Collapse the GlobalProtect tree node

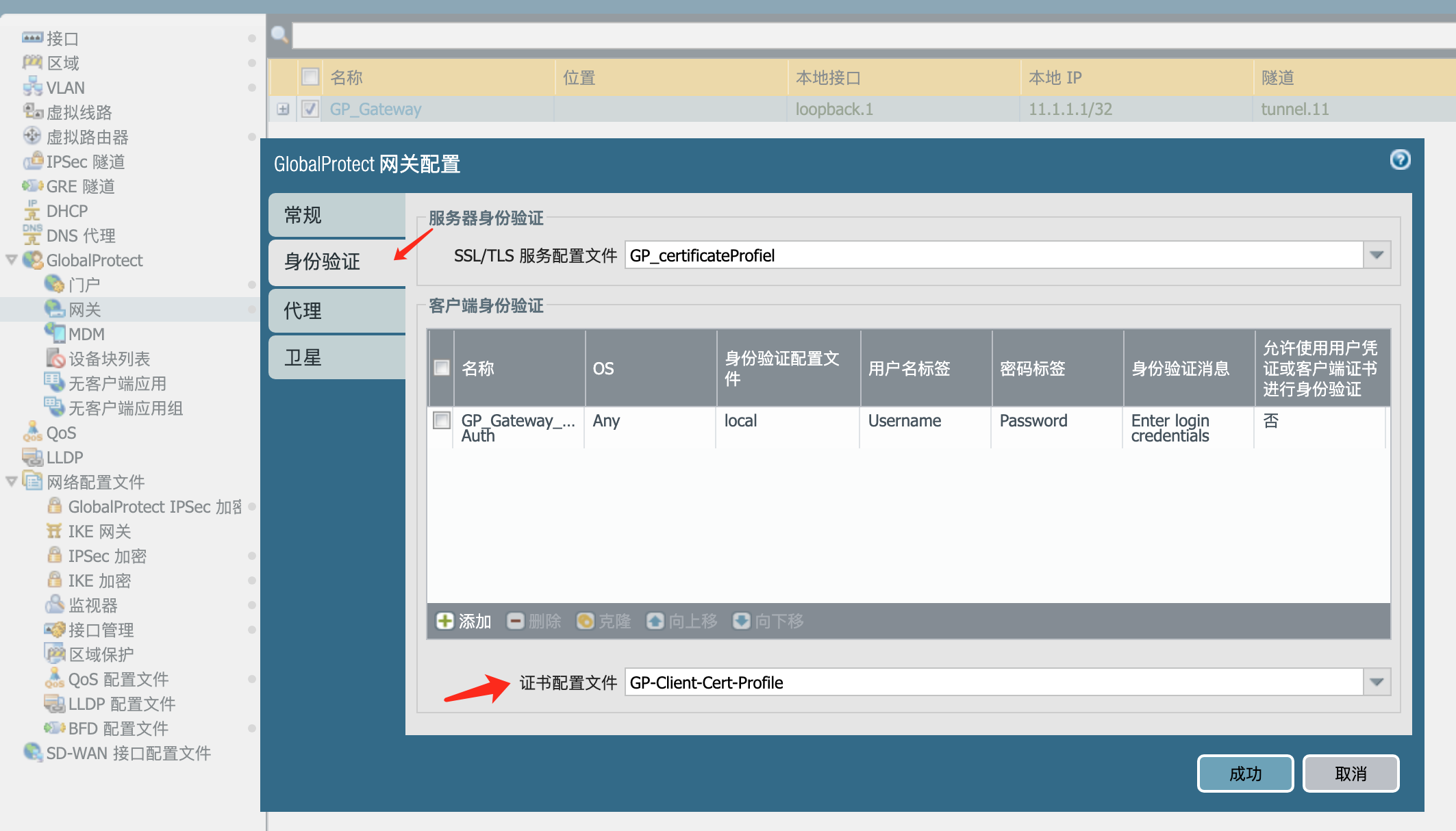coord(12,259)
